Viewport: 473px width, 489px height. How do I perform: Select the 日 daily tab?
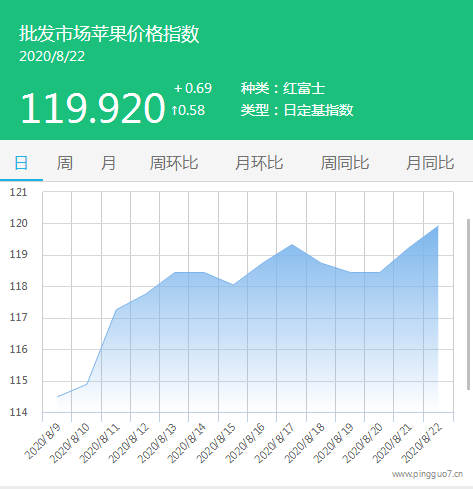pyautogui.click(x=21, y=163)
